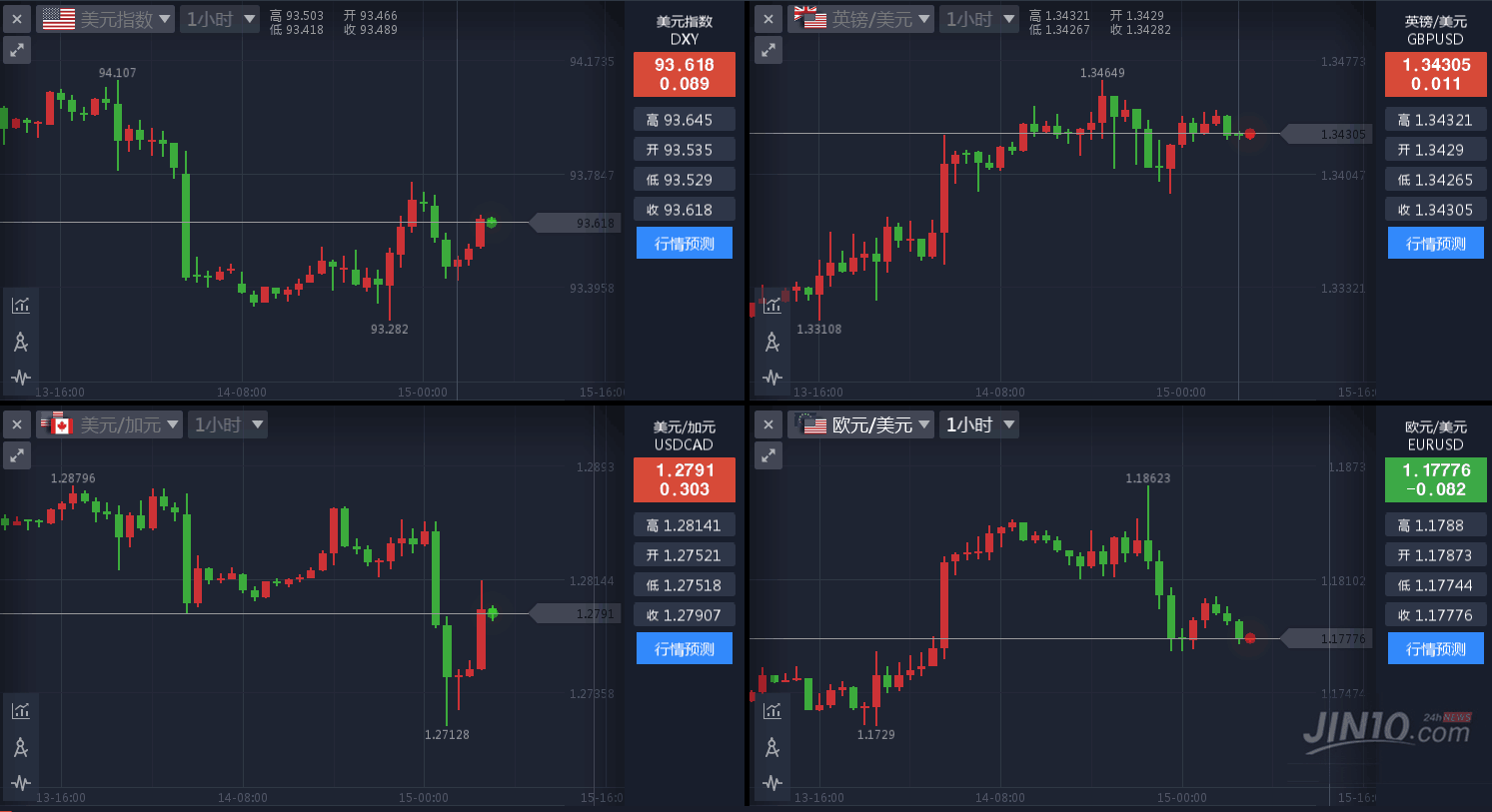This screenshot has height=812, width=1492.
Task: Open pulse waveform tool in DXY panel
Action: coord(21,378)
